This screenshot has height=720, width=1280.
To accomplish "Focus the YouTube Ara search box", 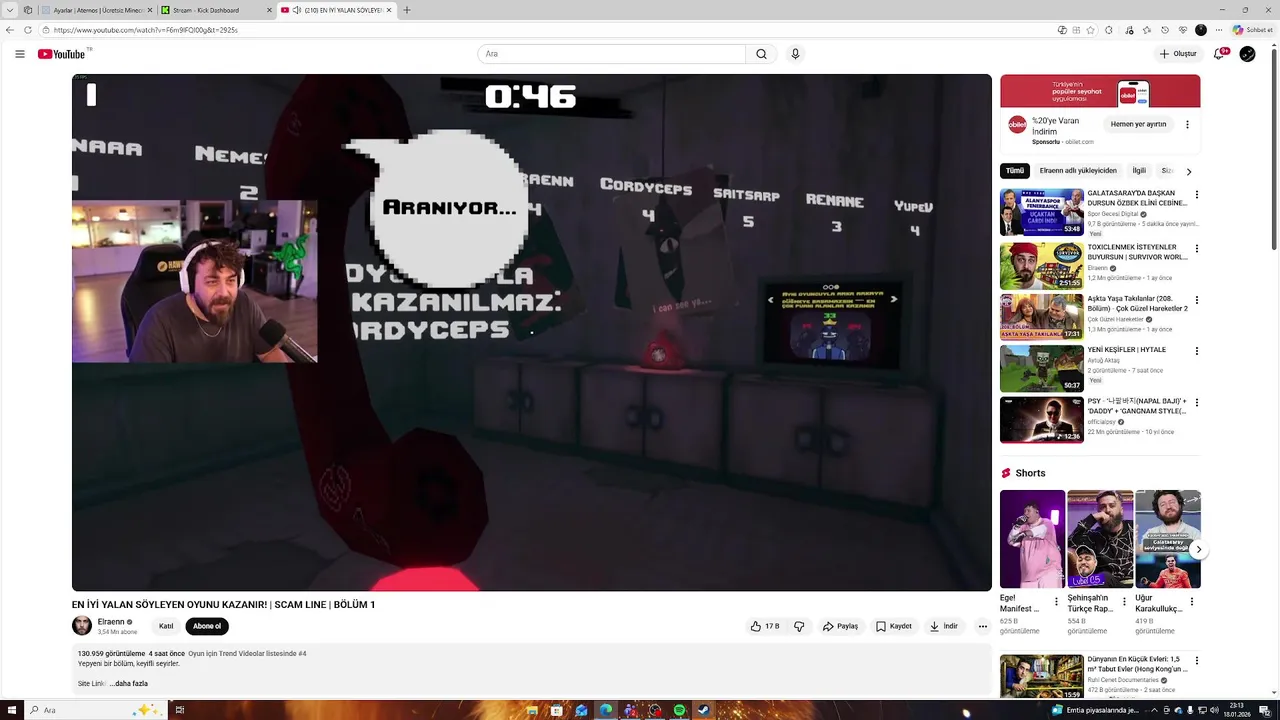I will pyautogui.click(x=611, y=54).
